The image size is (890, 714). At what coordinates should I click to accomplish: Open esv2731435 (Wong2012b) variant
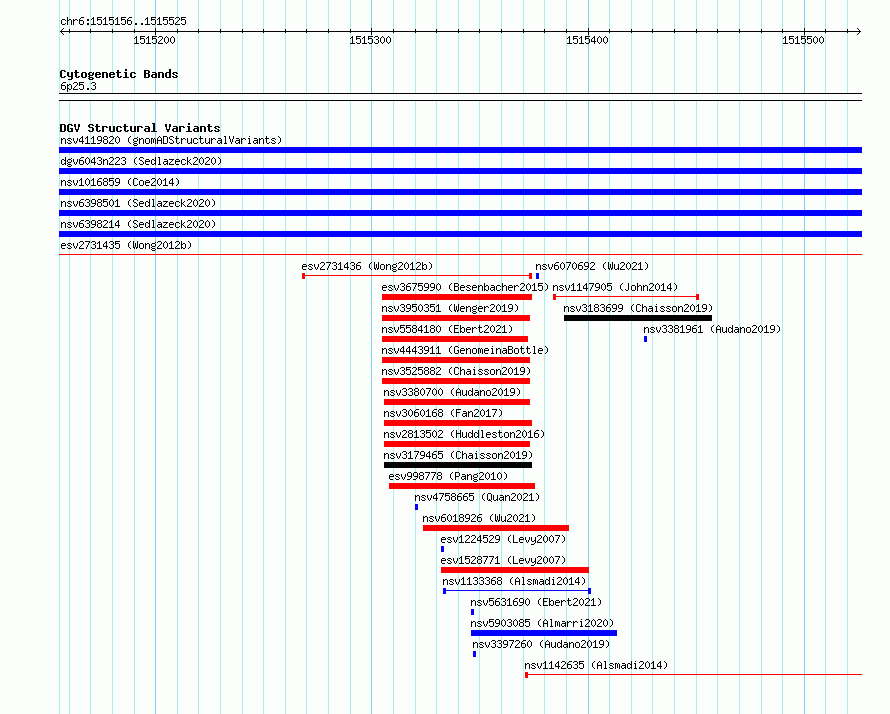tap(126, 245)
